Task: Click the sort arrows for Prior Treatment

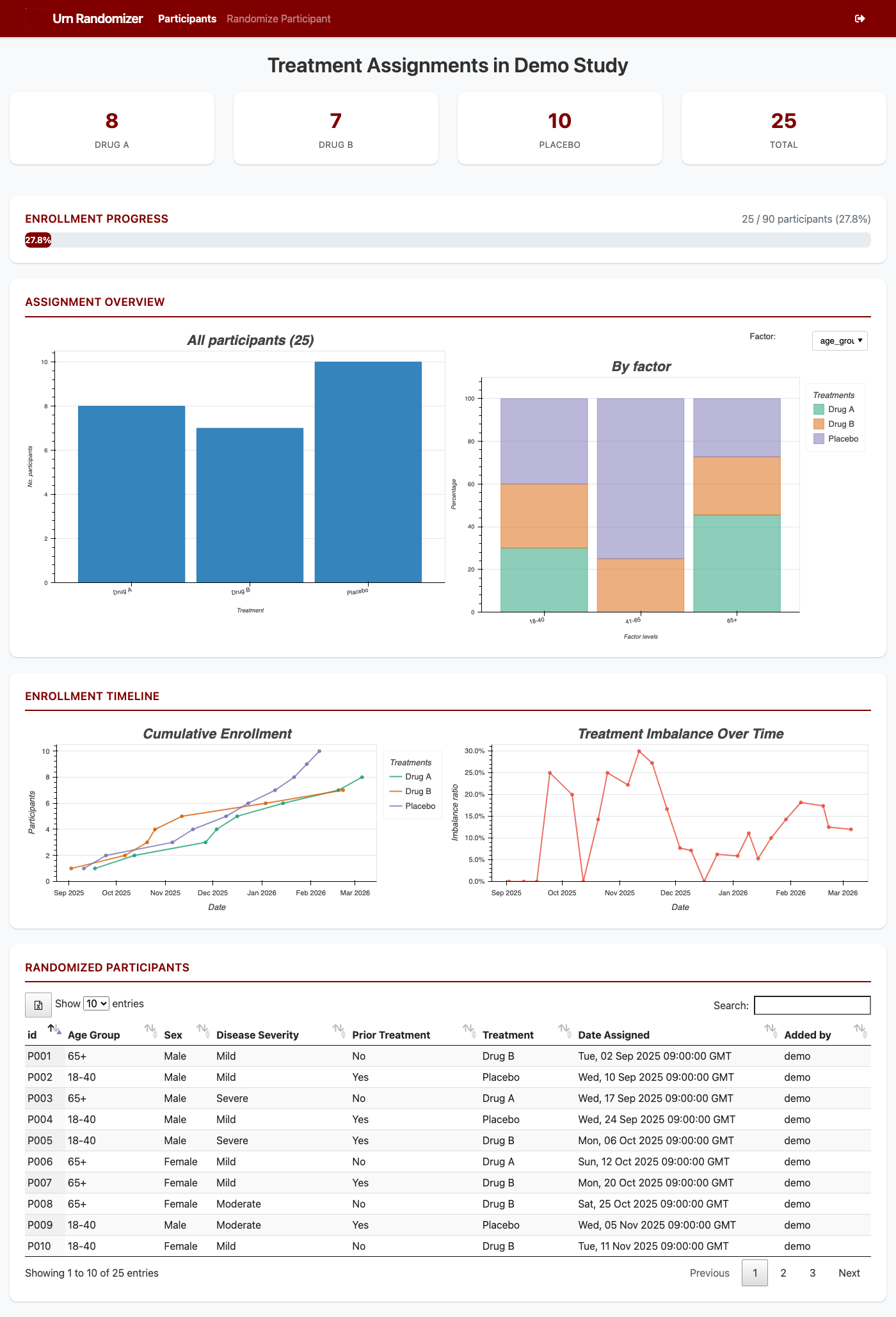Action: (469, 1030)
